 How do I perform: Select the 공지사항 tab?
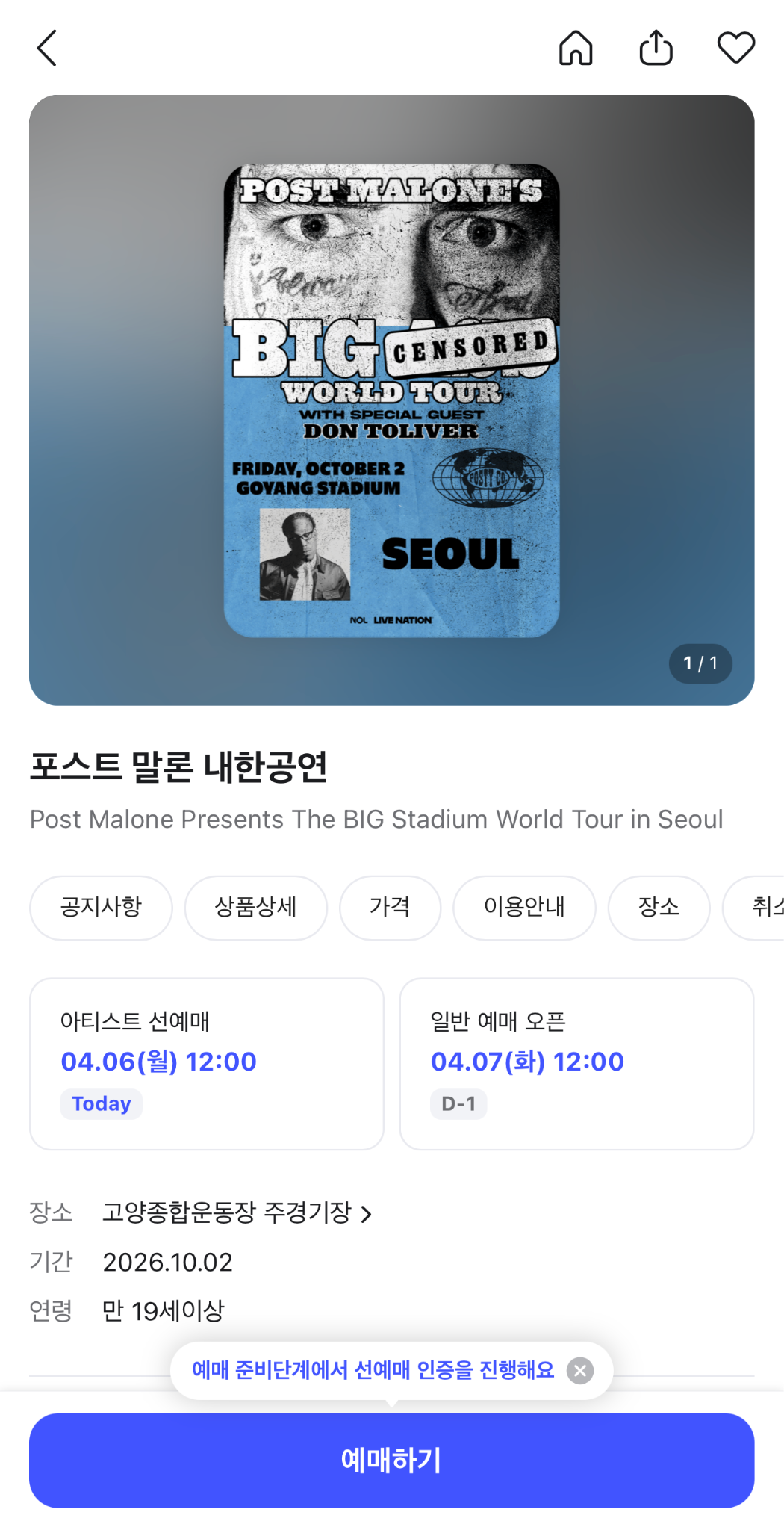click(x=101, y=908)
